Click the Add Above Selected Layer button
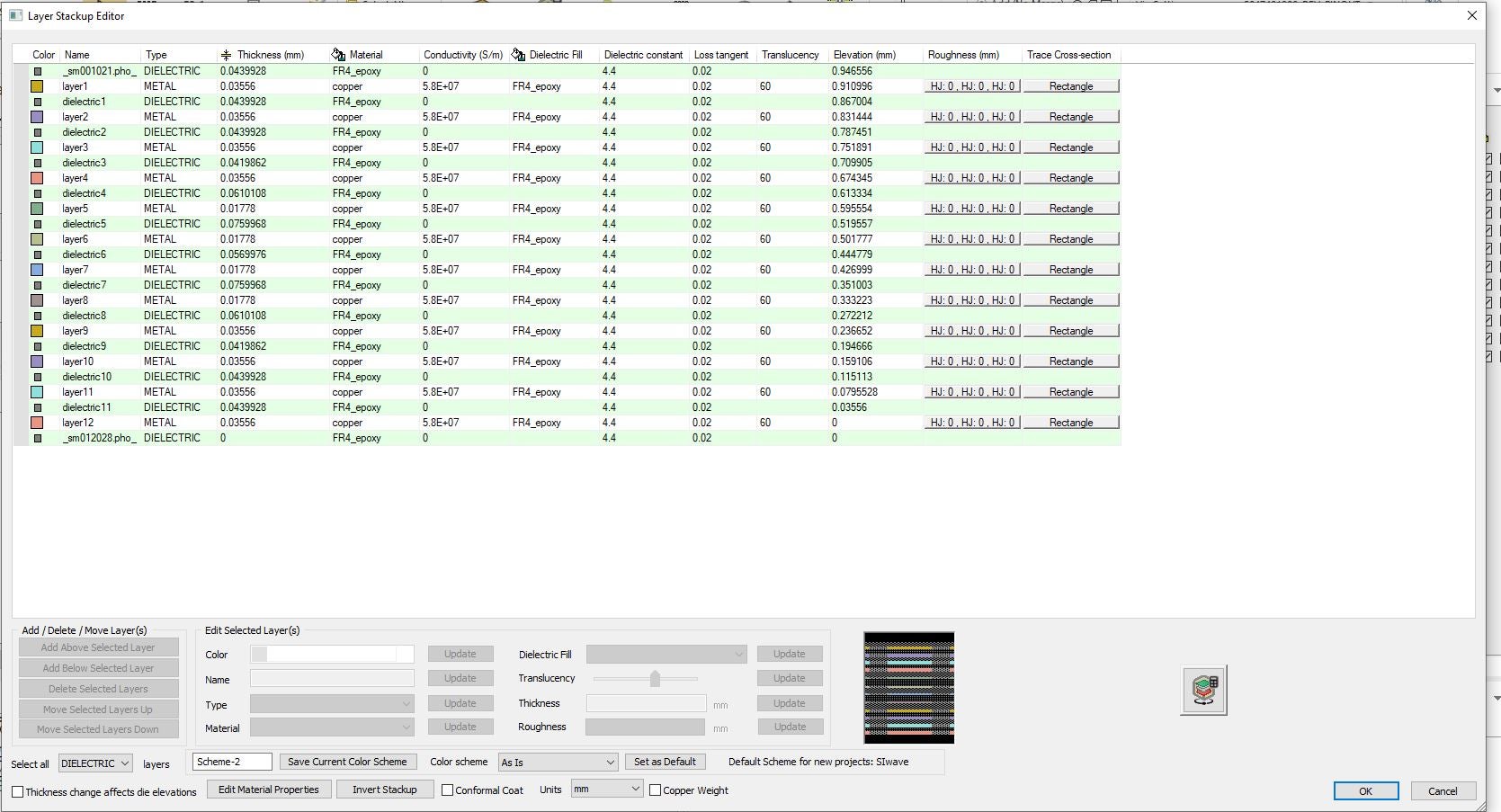Viewport: 1501px width, 812px height. click(98, 647)
